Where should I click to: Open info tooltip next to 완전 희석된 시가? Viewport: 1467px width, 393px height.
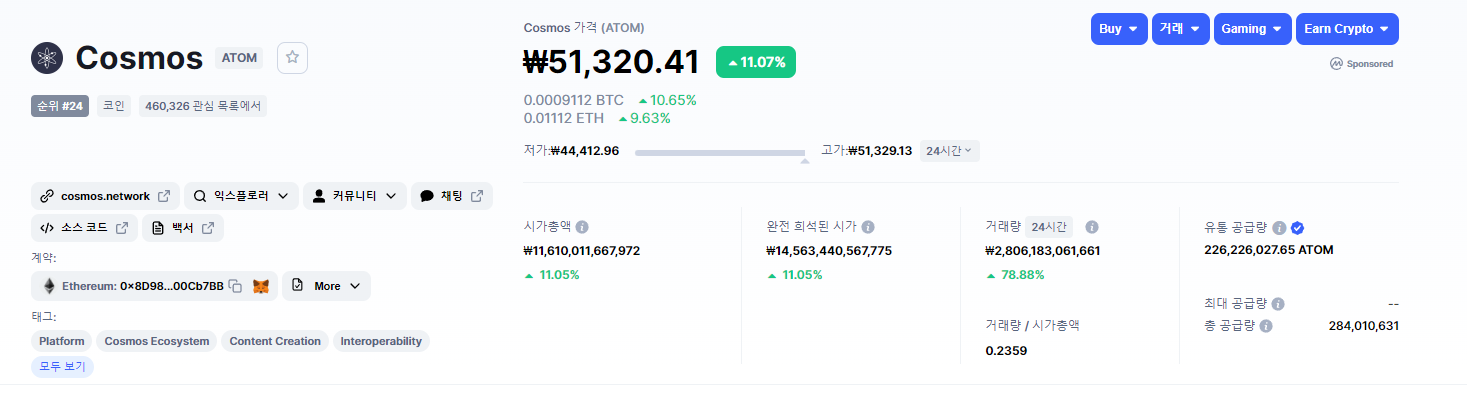coord(868,227)
